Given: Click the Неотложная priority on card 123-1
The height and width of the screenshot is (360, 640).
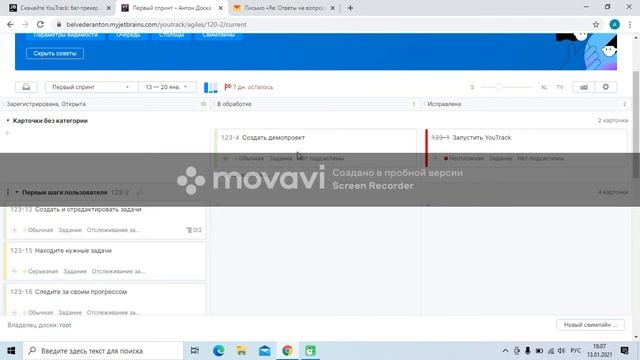Looking at the screenshot, I should tap(466, 158).
